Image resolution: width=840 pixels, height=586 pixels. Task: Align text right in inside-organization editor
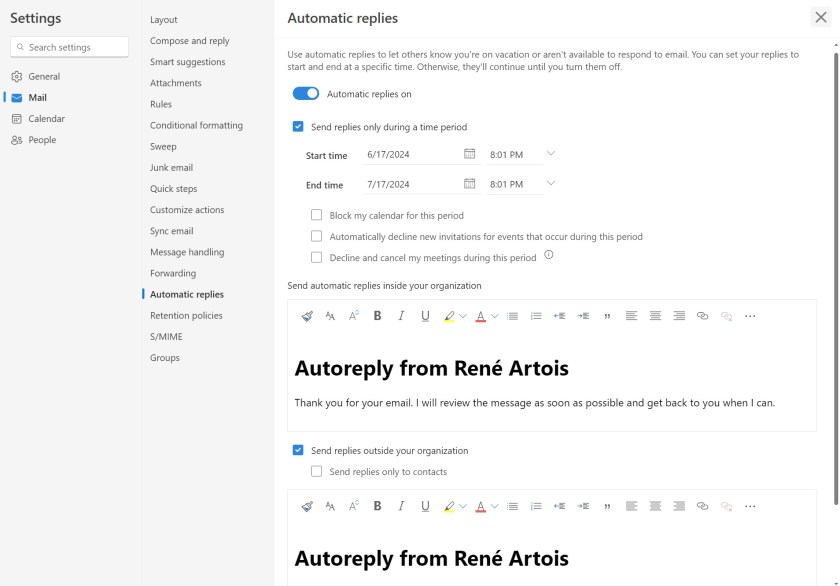(x=679, y=316)
